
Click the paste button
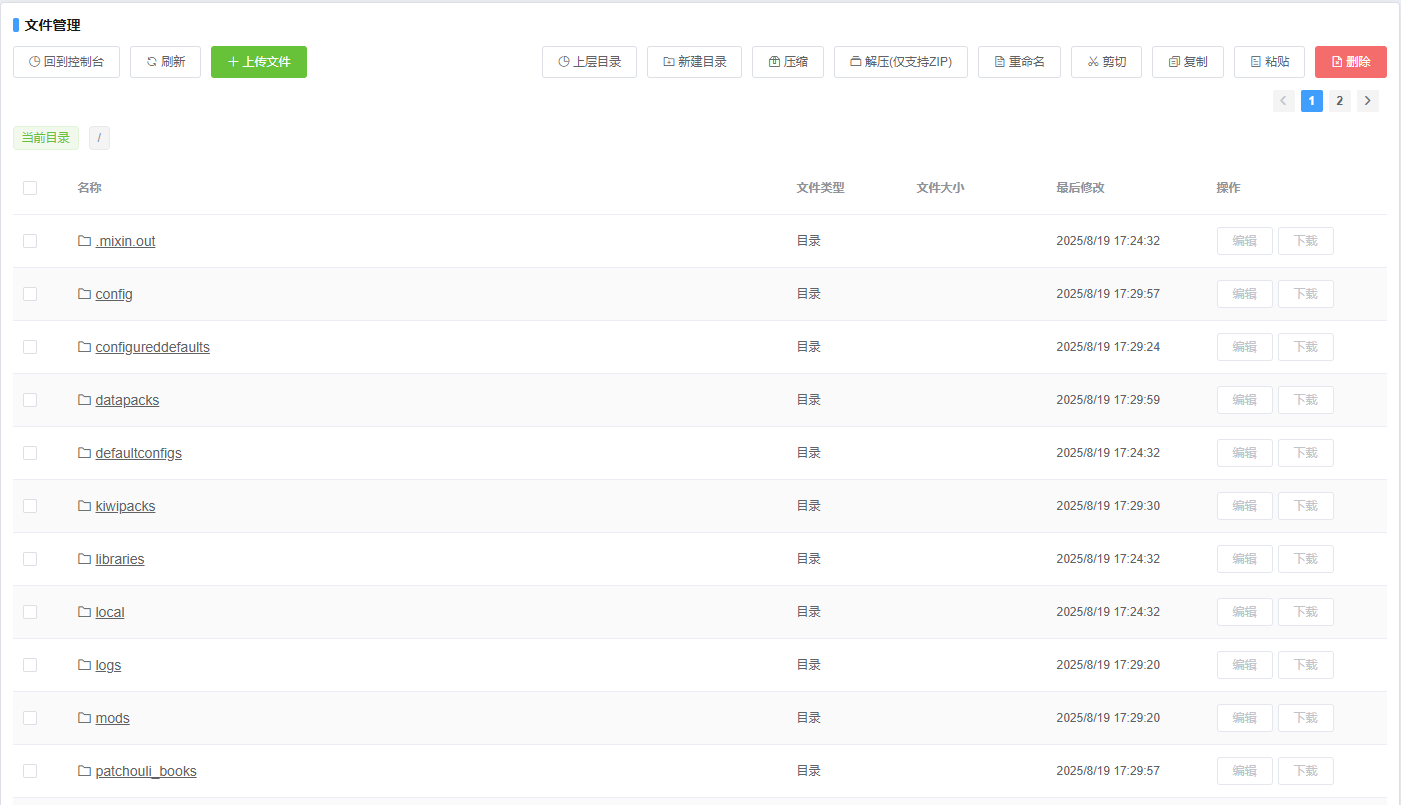[1269, 62]
